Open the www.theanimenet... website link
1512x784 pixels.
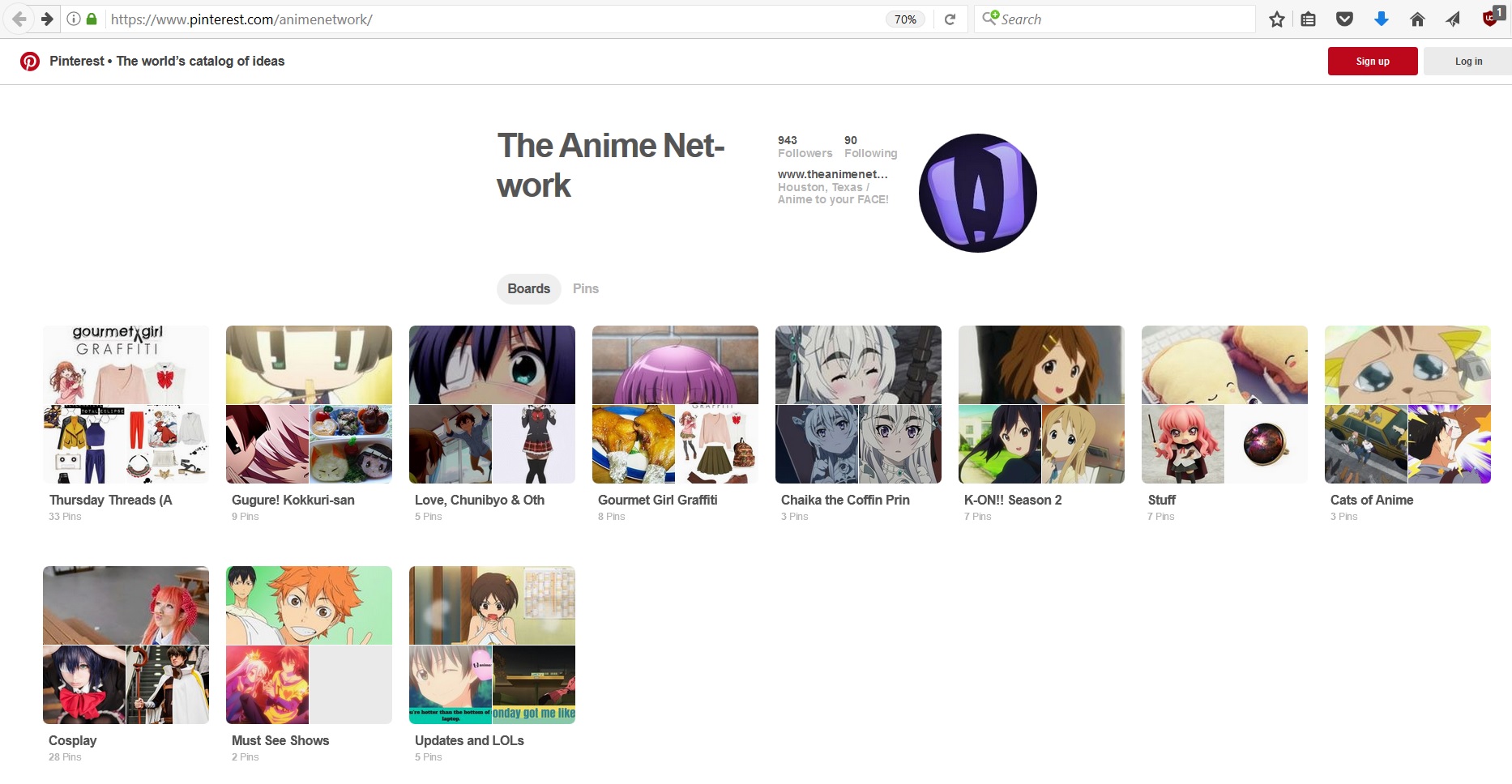pyautogui.click(x=832, y=174)
